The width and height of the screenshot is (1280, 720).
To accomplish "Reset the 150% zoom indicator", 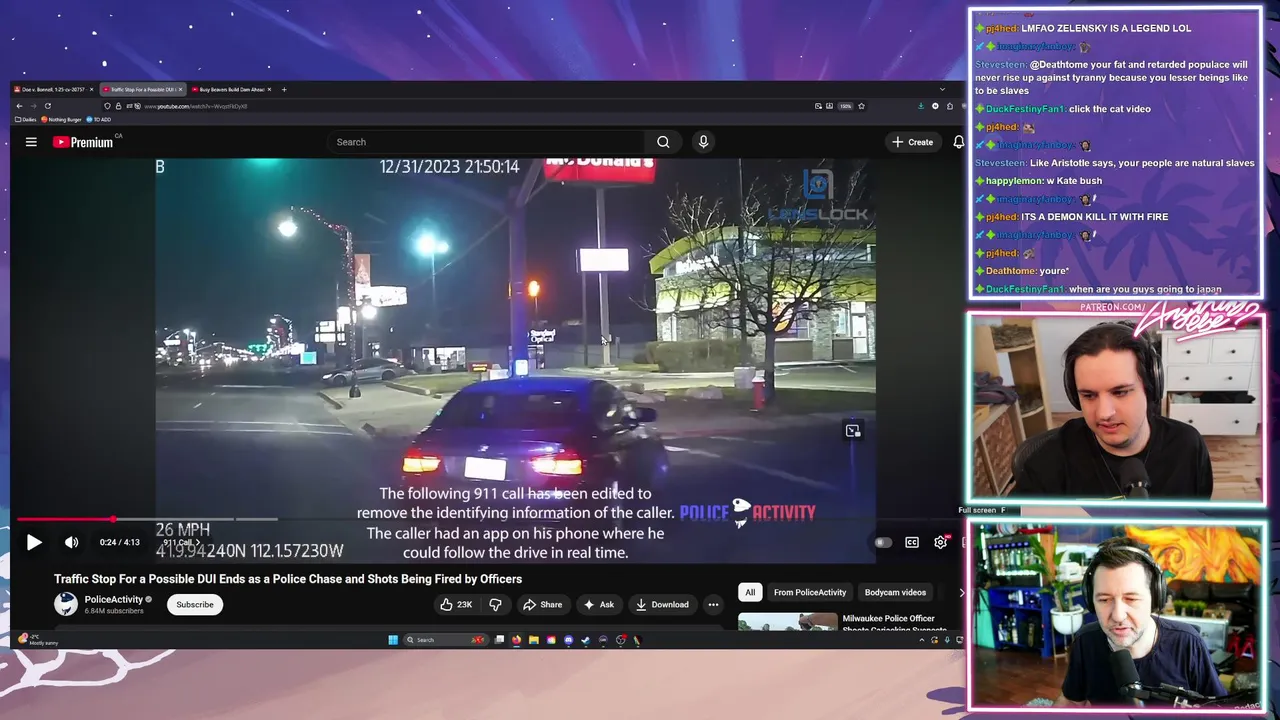I will tap(845, 106).
